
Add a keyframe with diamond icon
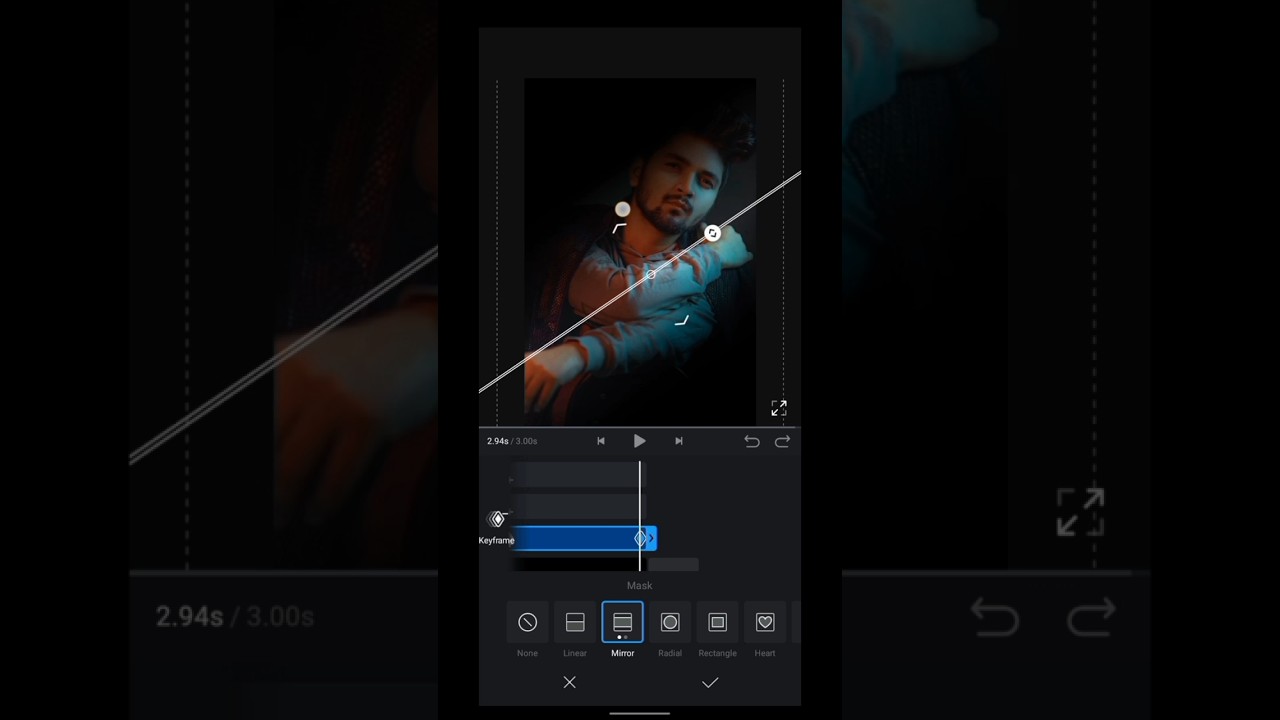click(x=497, y=519)
